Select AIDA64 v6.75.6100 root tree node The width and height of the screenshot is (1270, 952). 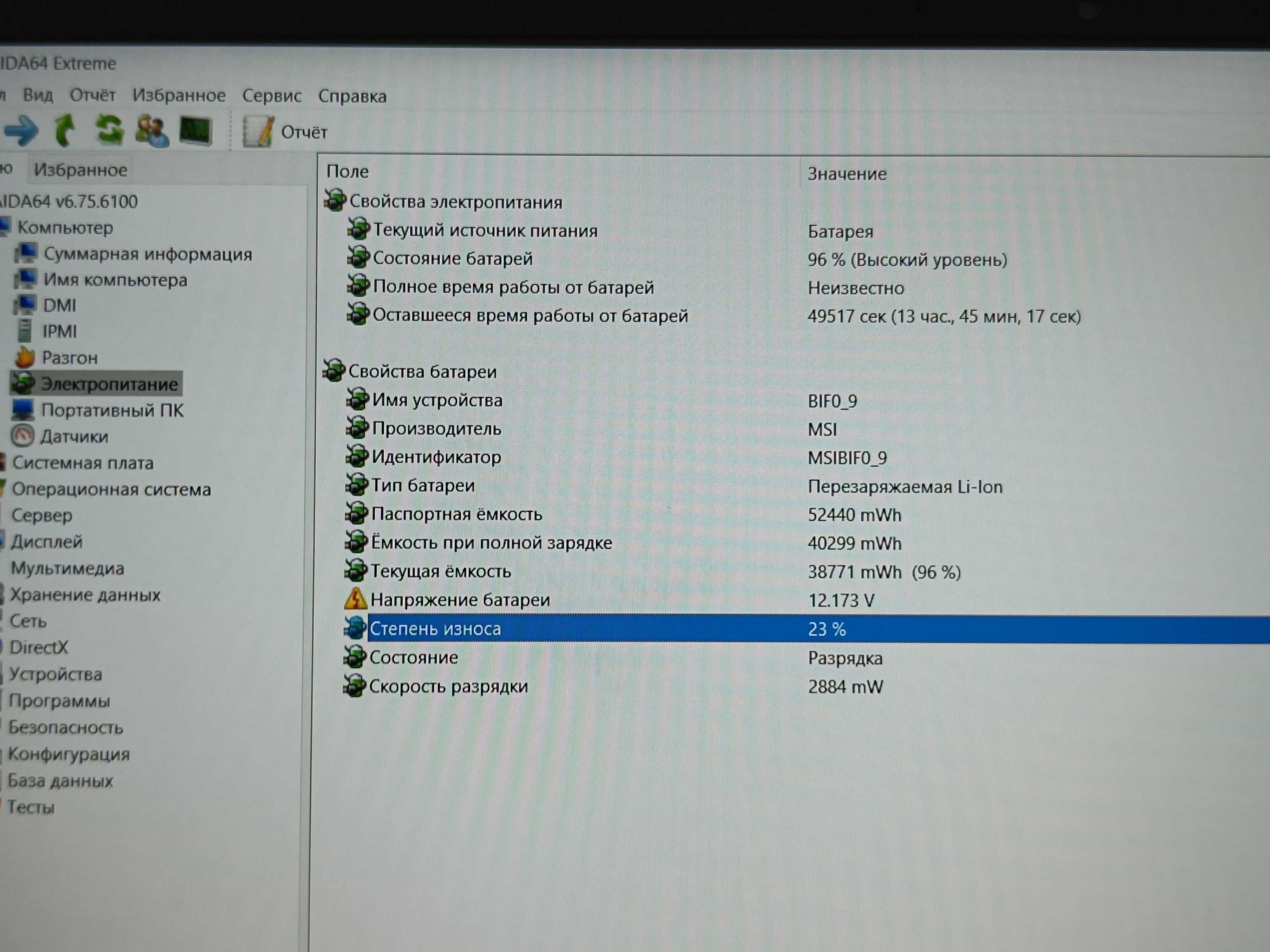69,201
